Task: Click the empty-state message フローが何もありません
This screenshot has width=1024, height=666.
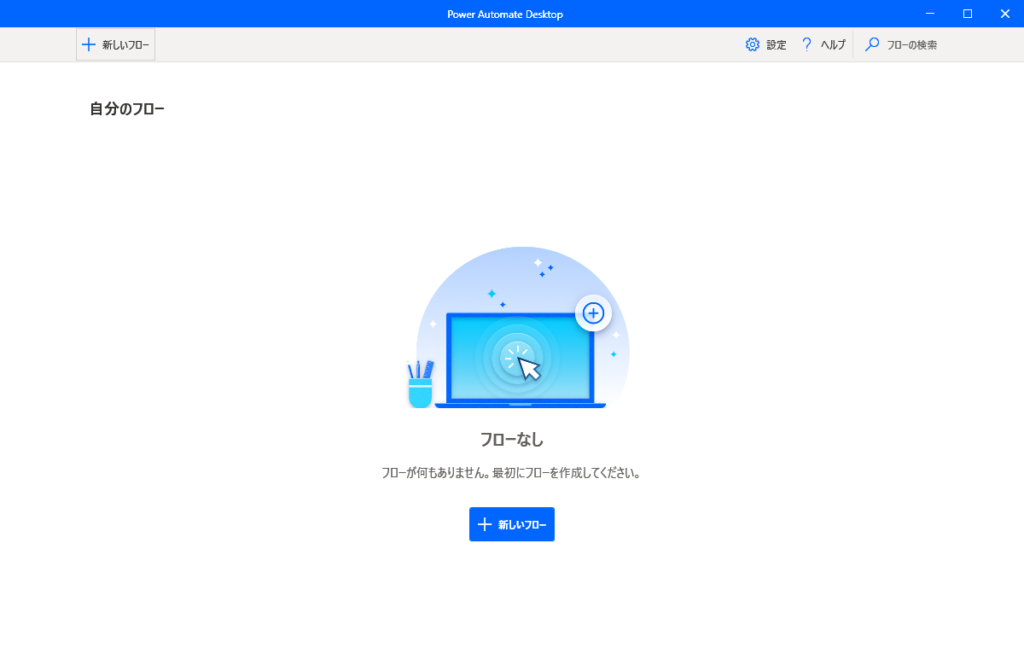Action: tap(511, 473)
